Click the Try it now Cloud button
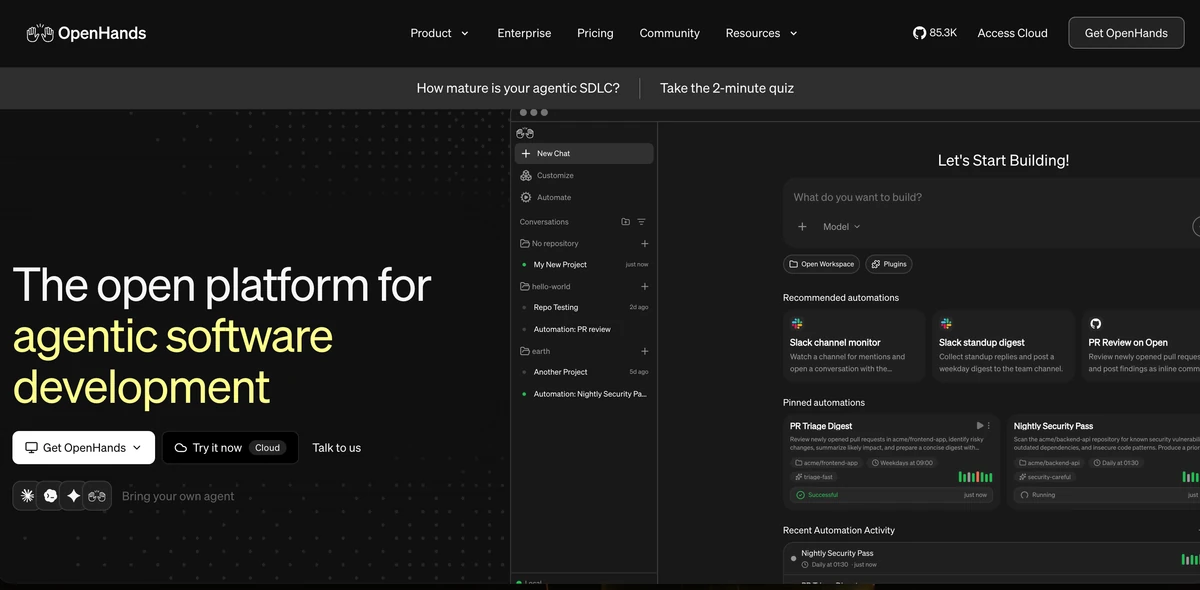Screen dimensions: 1200x590 [230, 448]
